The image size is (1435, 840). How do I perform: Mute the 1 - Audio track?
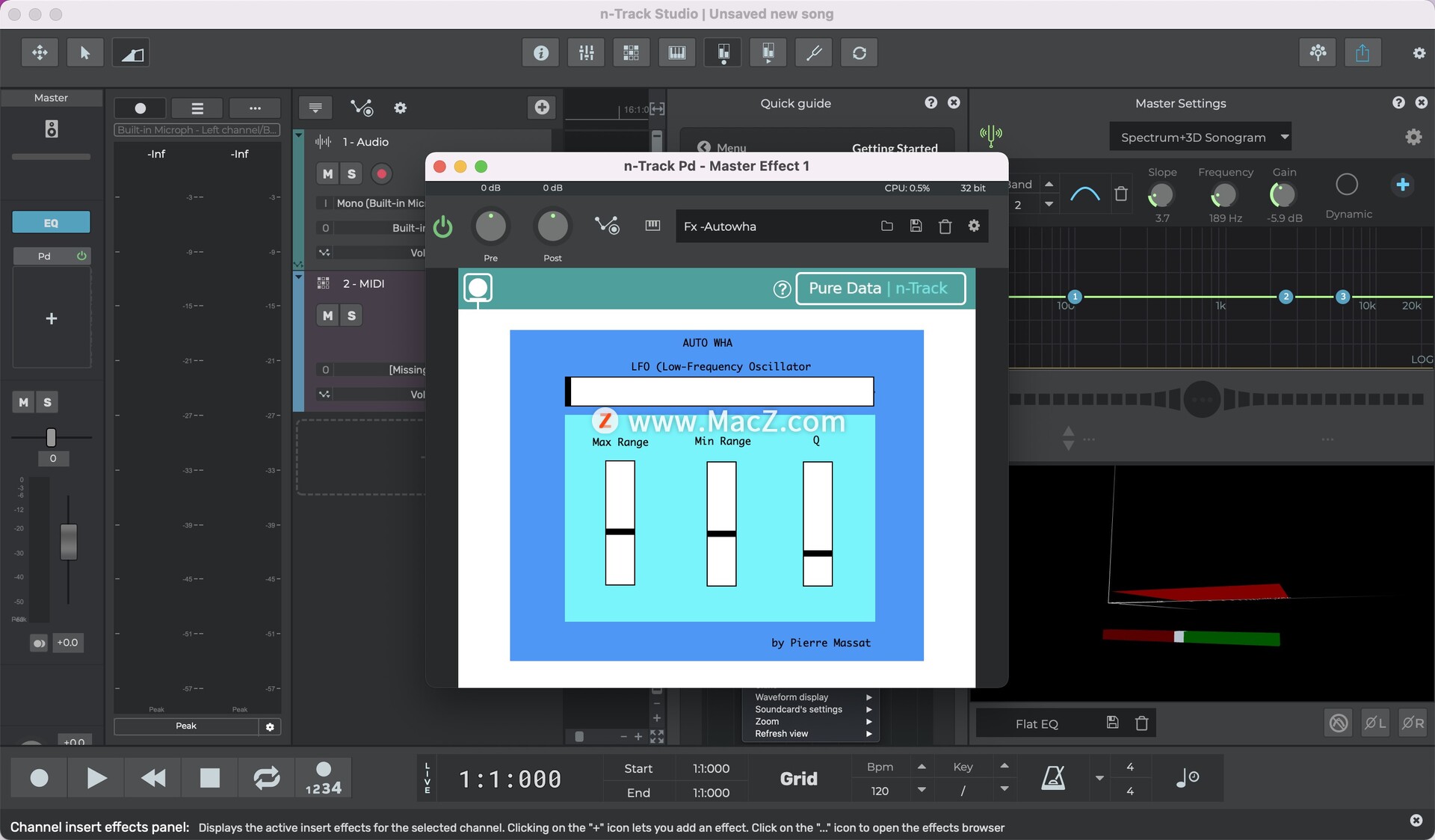click(327, 173)
